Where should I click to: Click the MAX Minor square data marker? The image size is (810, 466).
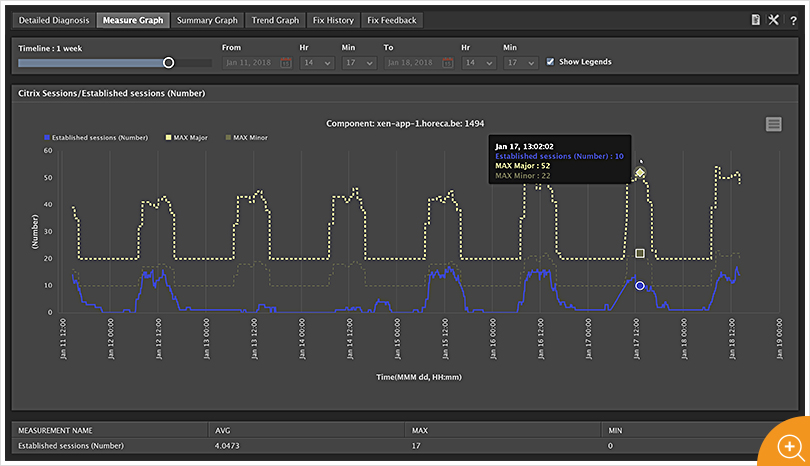(640, 253)
